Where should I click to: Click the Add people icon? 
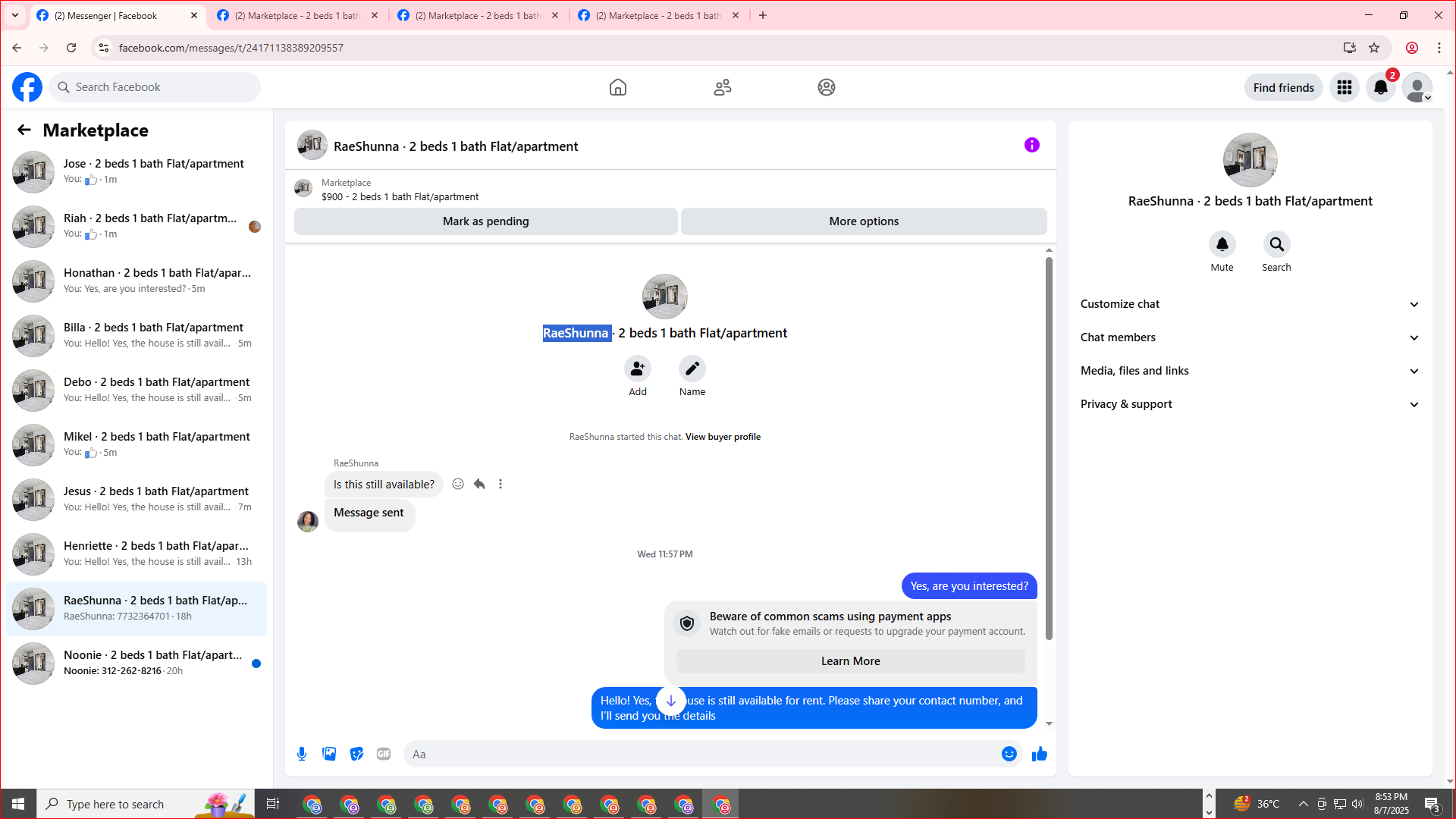coord(638,369)
